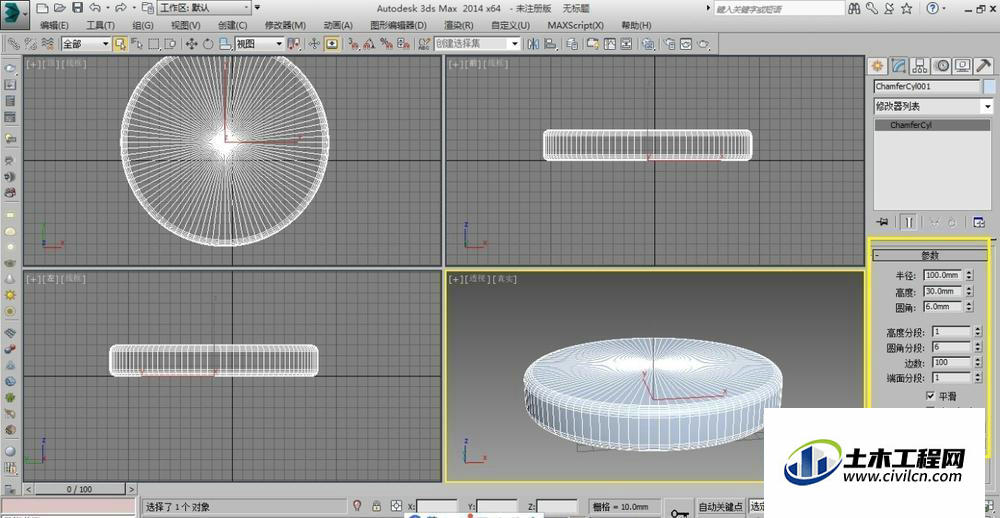
Task: Toggle the Spinner Snap button
Action: coord(403,44)
